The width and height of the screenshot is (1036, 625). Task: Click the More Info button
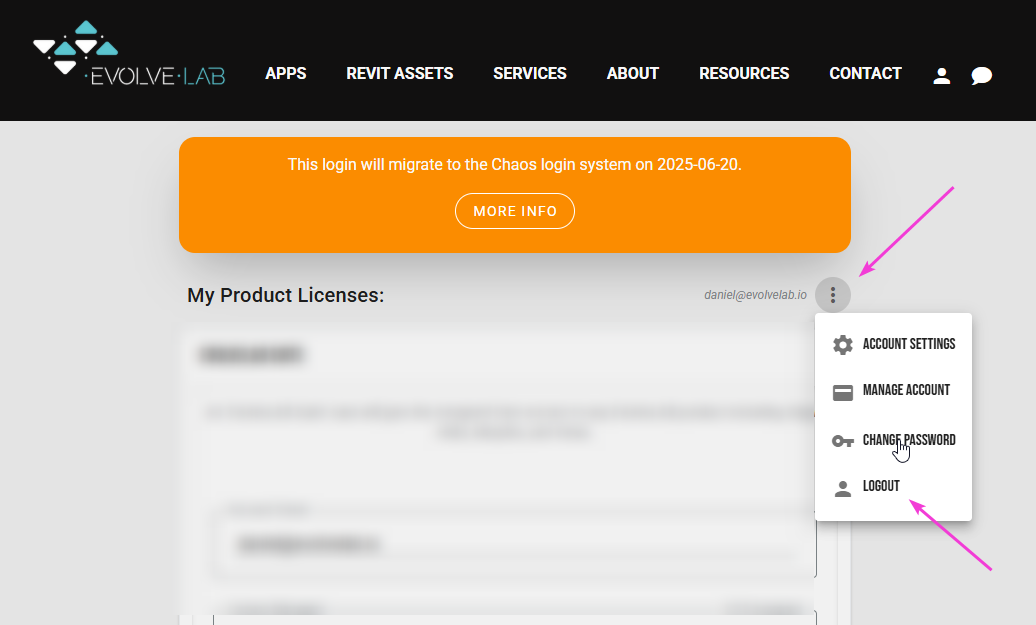coord(515,211)
